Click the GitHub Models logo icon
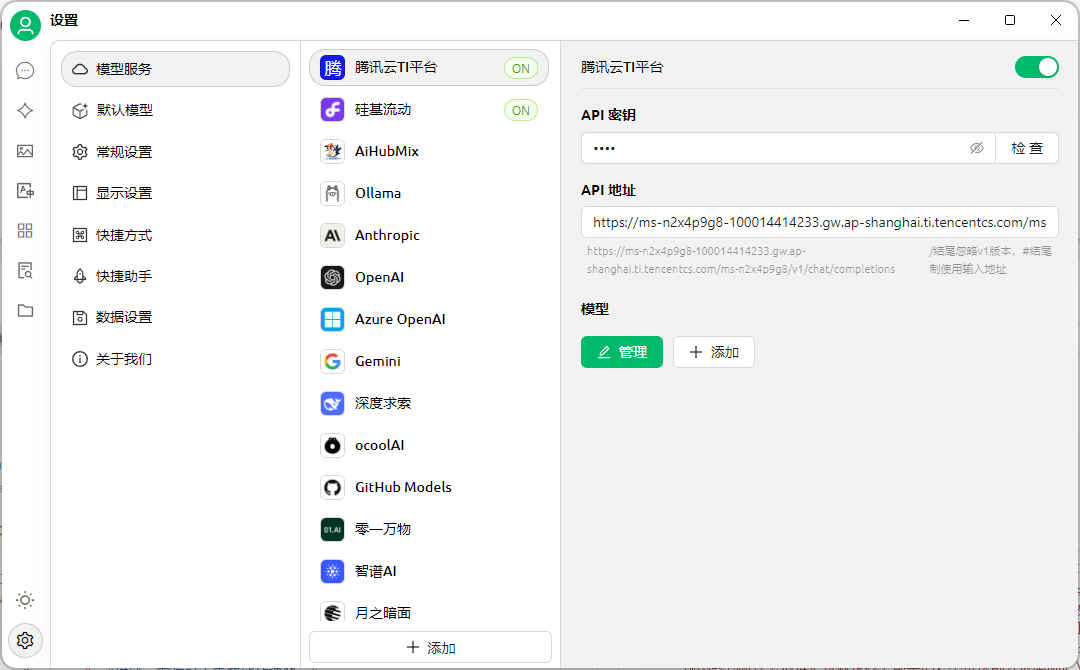1080x670 pixels. (x=333, y=488)
